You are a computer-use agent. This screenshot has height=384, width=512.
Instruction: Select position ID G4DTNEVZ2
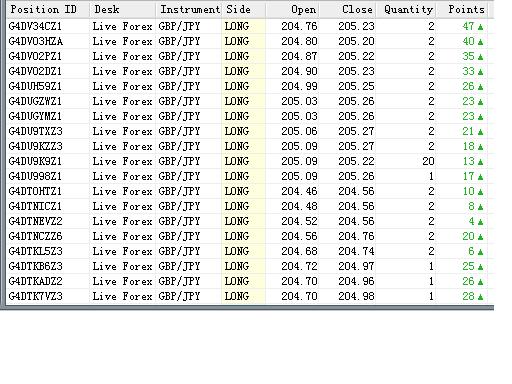point(35,221)
